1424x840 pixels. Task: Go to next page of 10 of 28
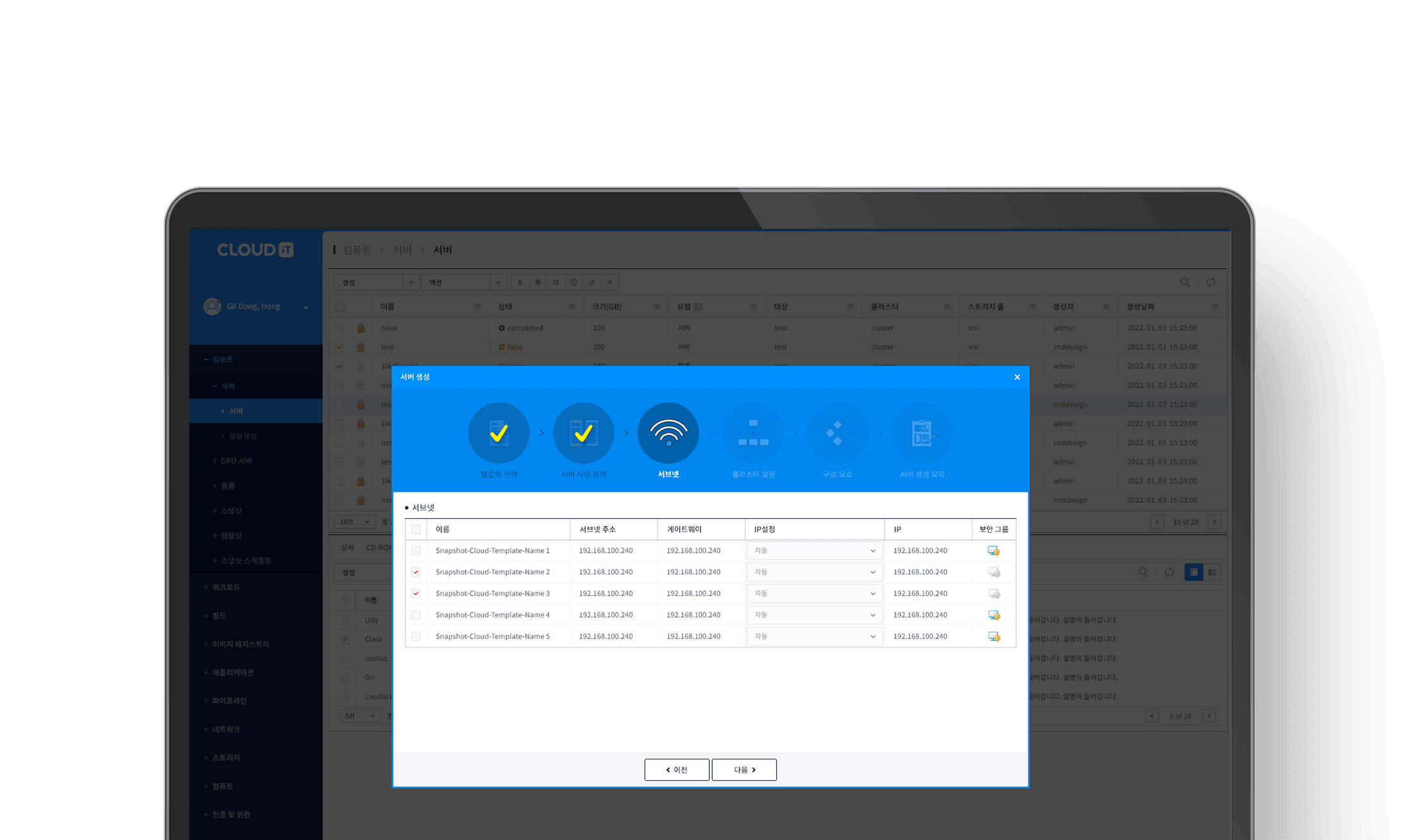click(x=1214, y=522)
